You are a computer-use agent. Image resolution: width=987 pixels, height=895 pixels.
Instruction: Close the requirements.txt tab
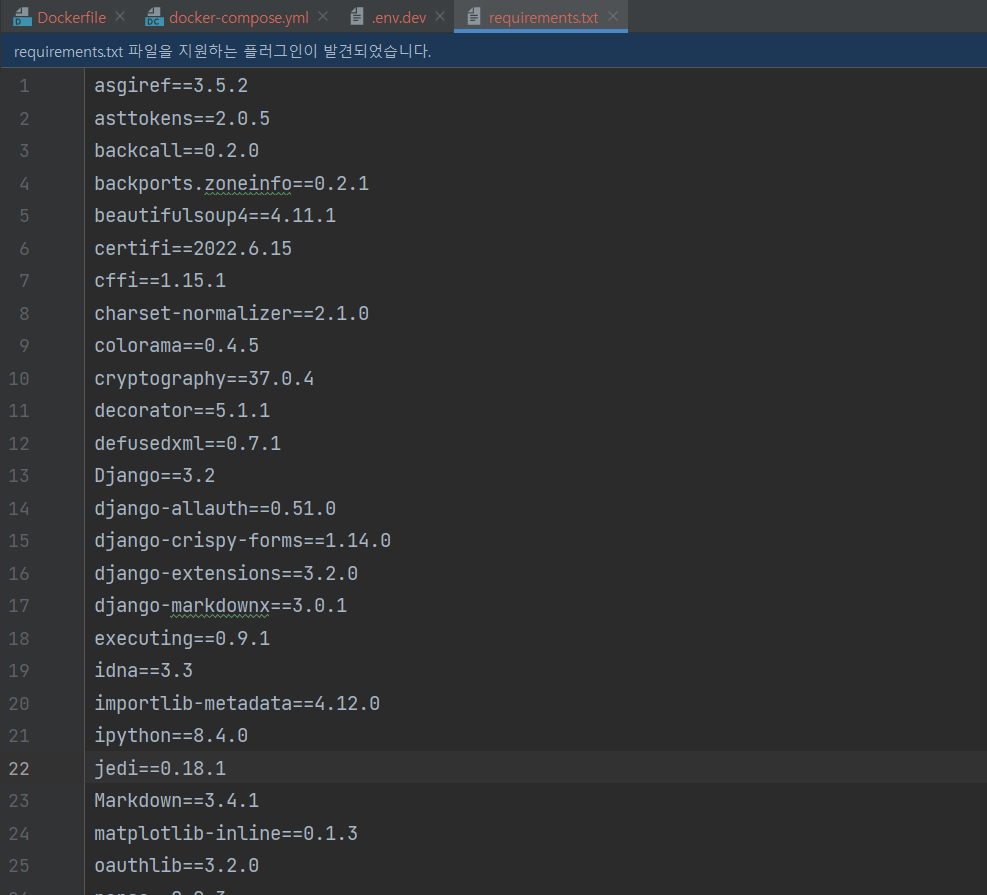coord(612,17)
